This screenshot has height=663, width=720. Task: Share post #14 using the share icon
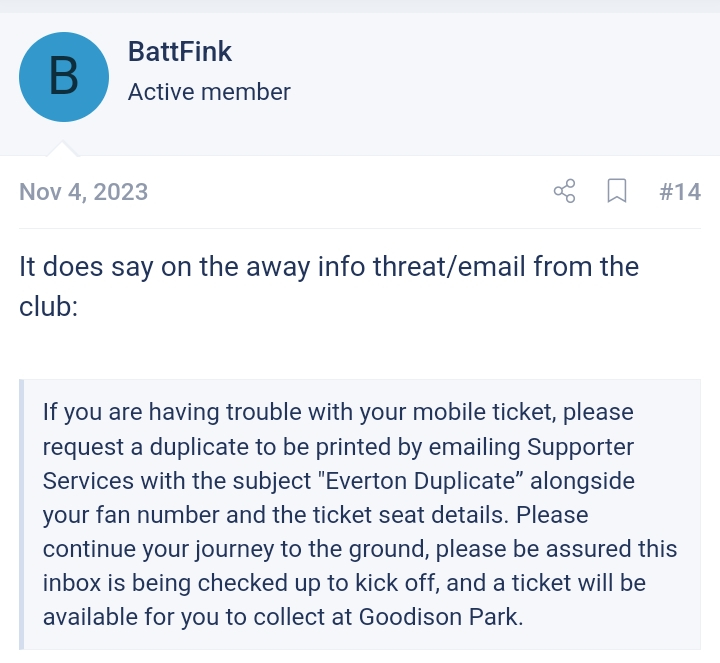(564, 191)
